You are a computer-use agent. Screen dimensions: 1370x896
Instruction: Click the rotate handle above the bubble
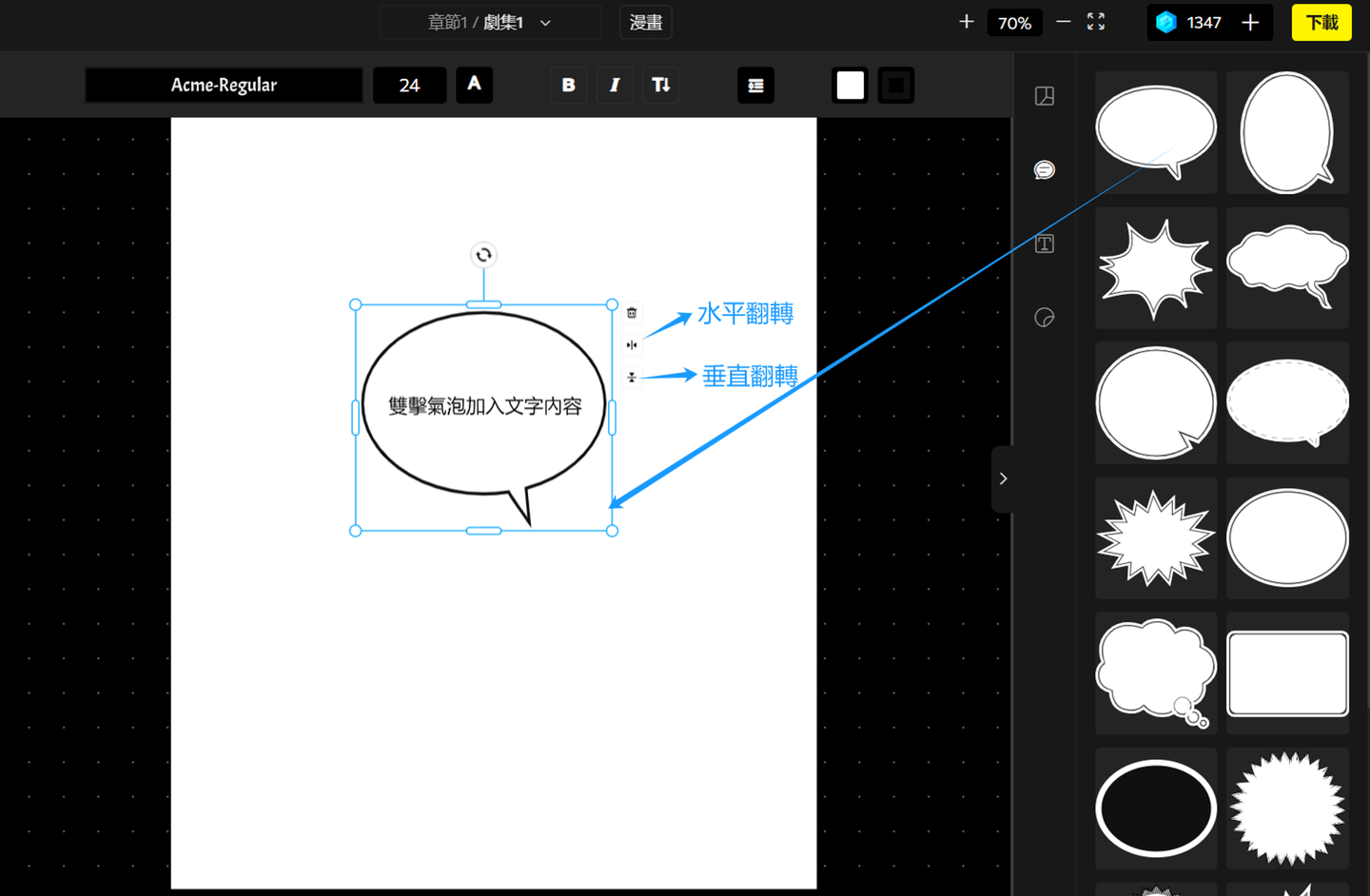(483, 255)
